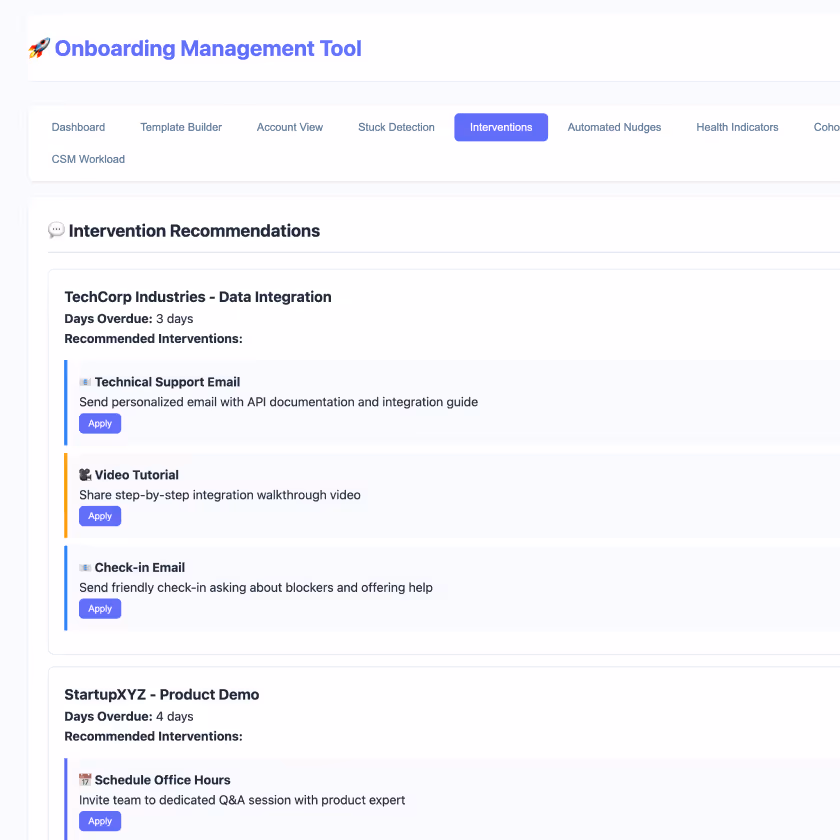Open the Template Builder tab
Image resolution: width=840 pixels, height=840 pixels.
pyautogui.click(x=181, y=127)
